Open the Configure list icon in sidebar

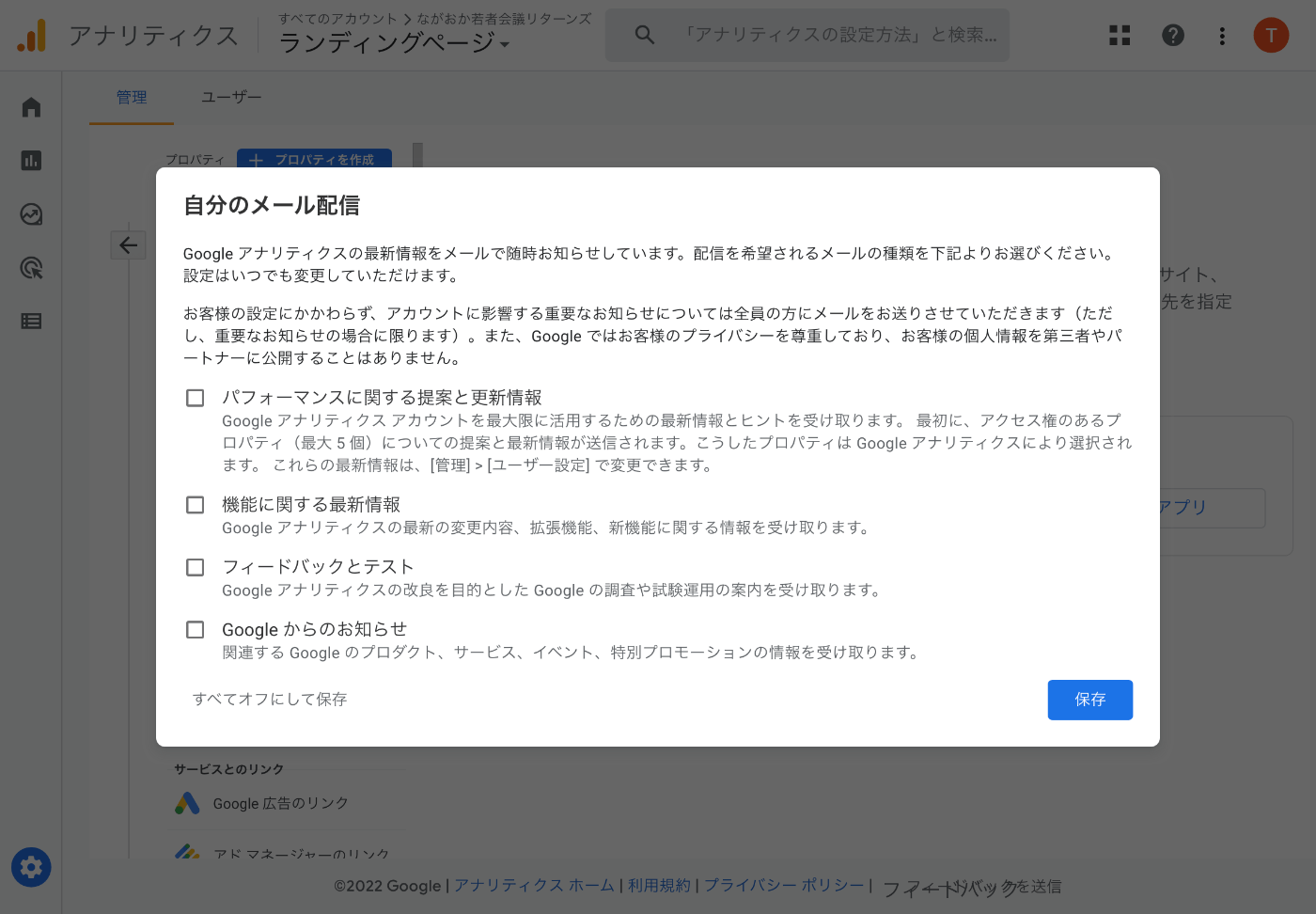pos(31,322)
